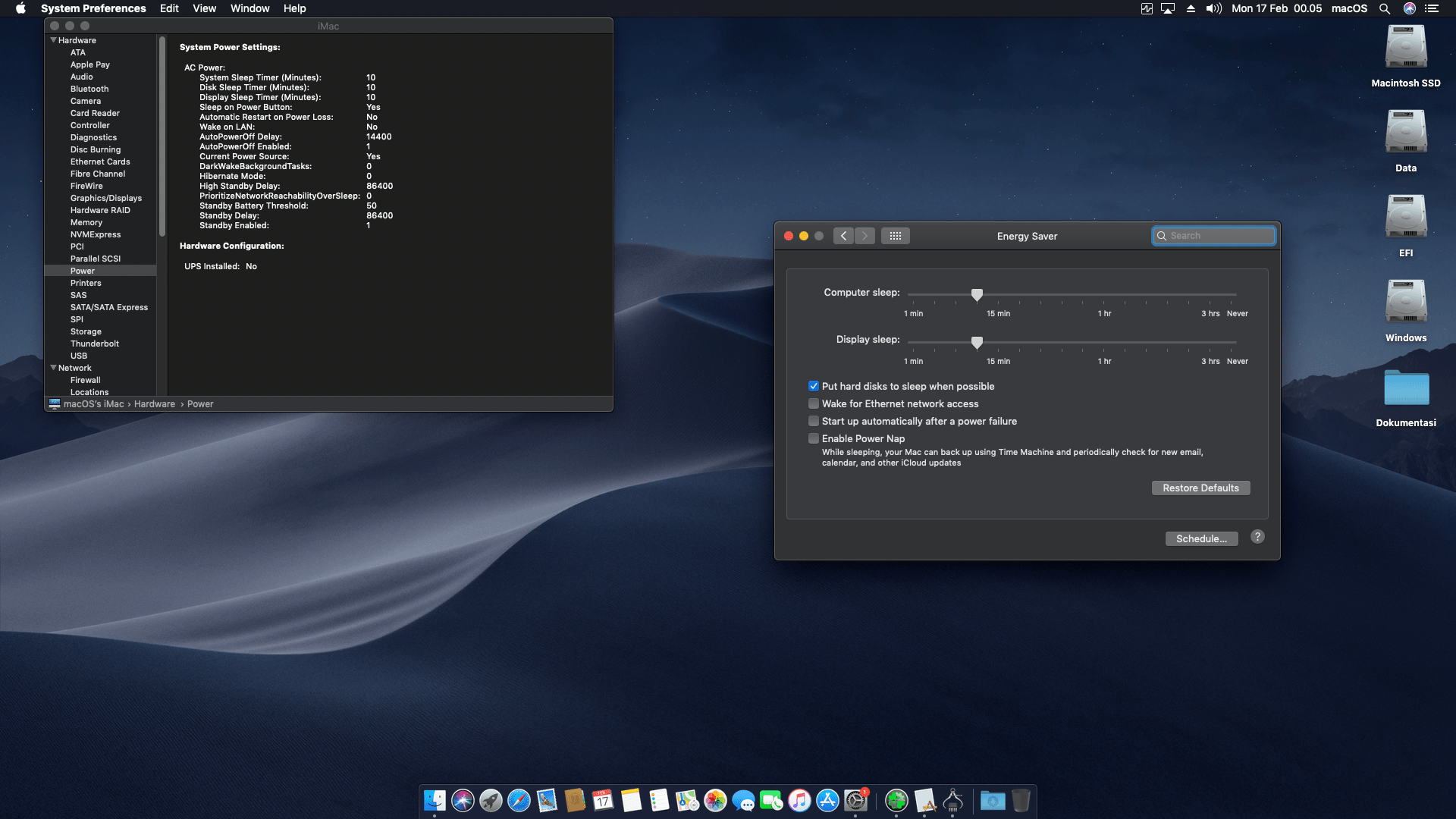This screenshot has width=1456, height=819.
Task: Open System Preferences gear in Dock
Action: (x=855, y=800)
